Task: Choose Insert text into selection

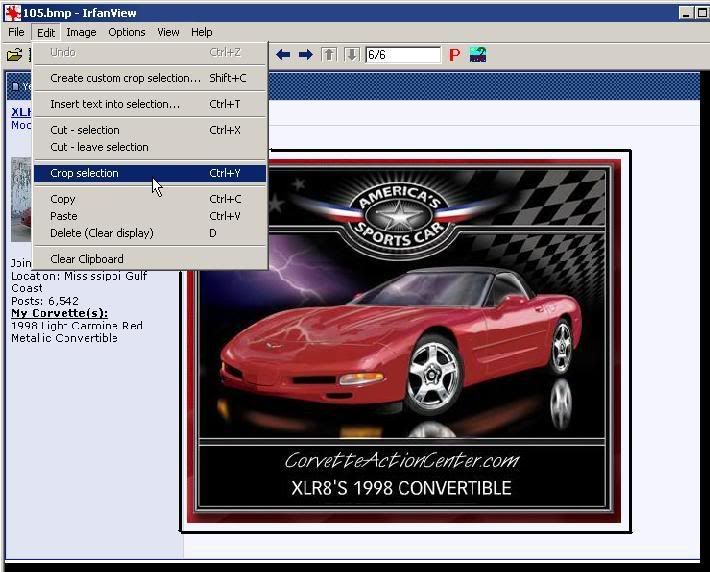Action: 150,104
